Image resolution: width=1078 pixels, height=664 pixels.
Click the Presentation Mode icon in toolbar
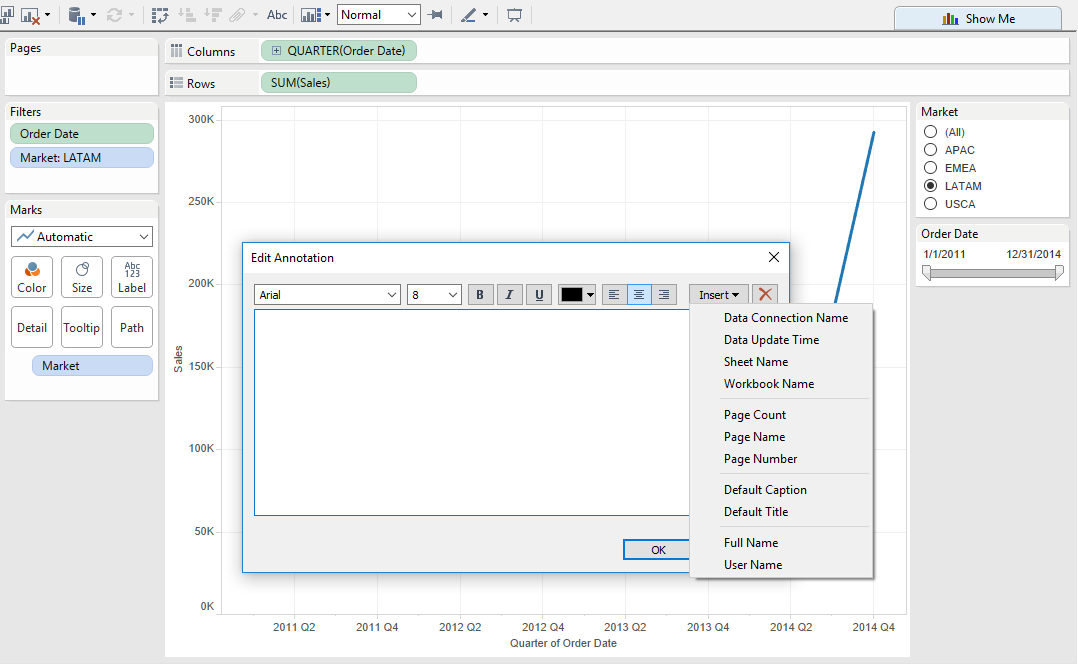(514, 15)
